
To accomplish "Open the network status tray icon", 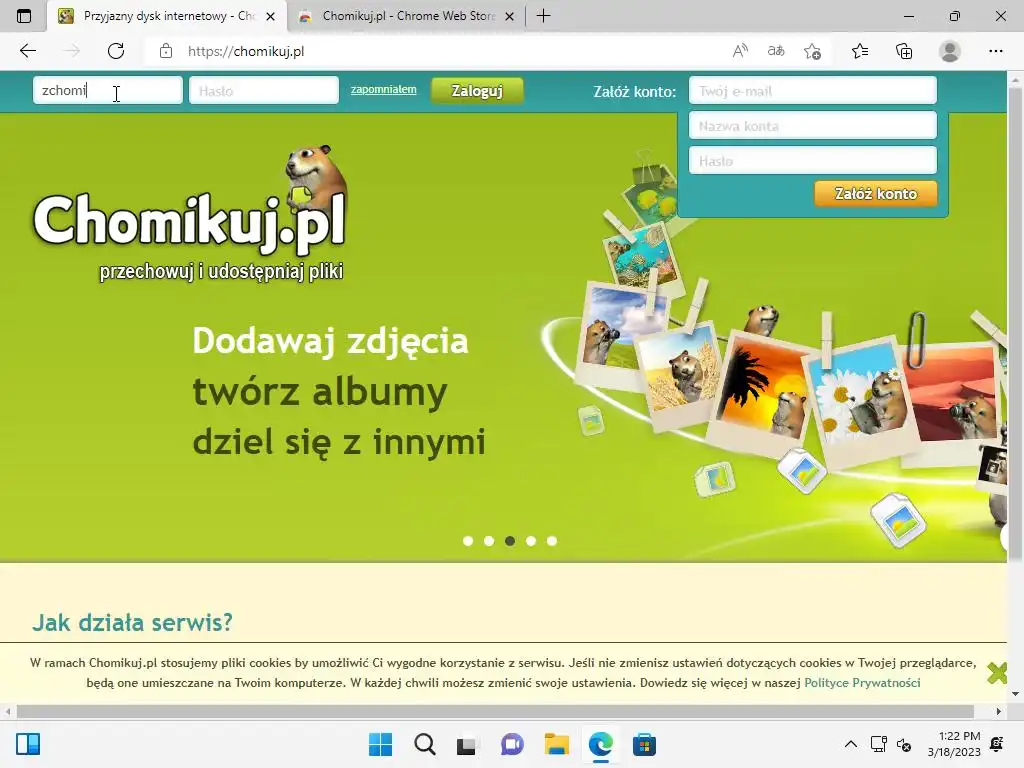I will (878, 744).
